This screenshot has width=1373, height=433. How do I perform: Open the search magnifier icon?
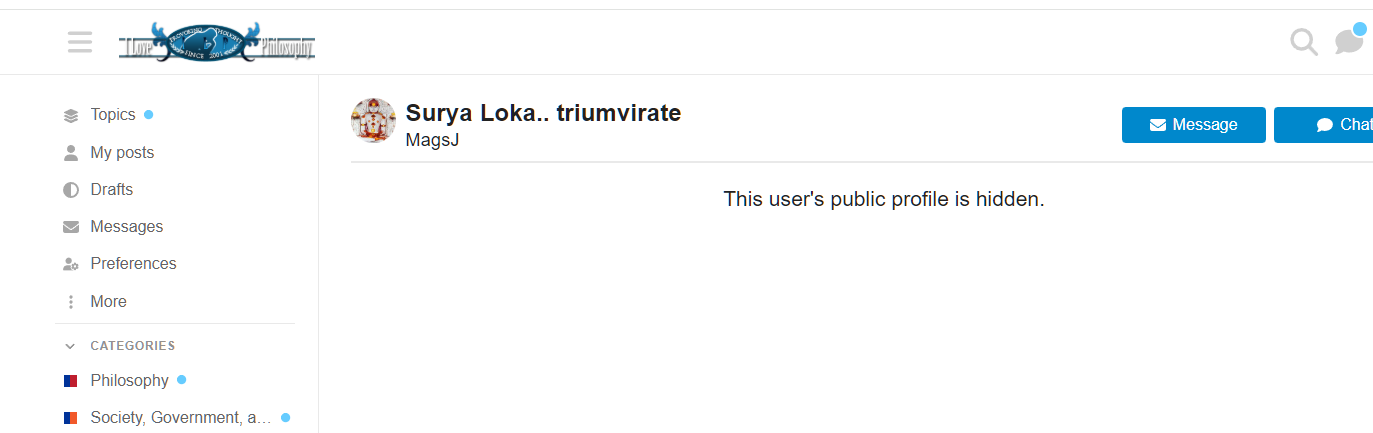tap(1303, 42)
